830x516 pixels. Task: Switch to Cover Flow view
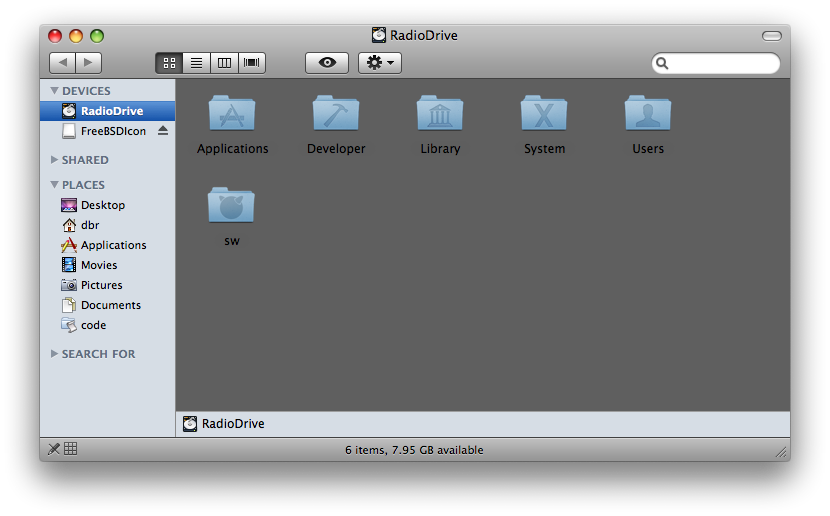click(252, 63)
